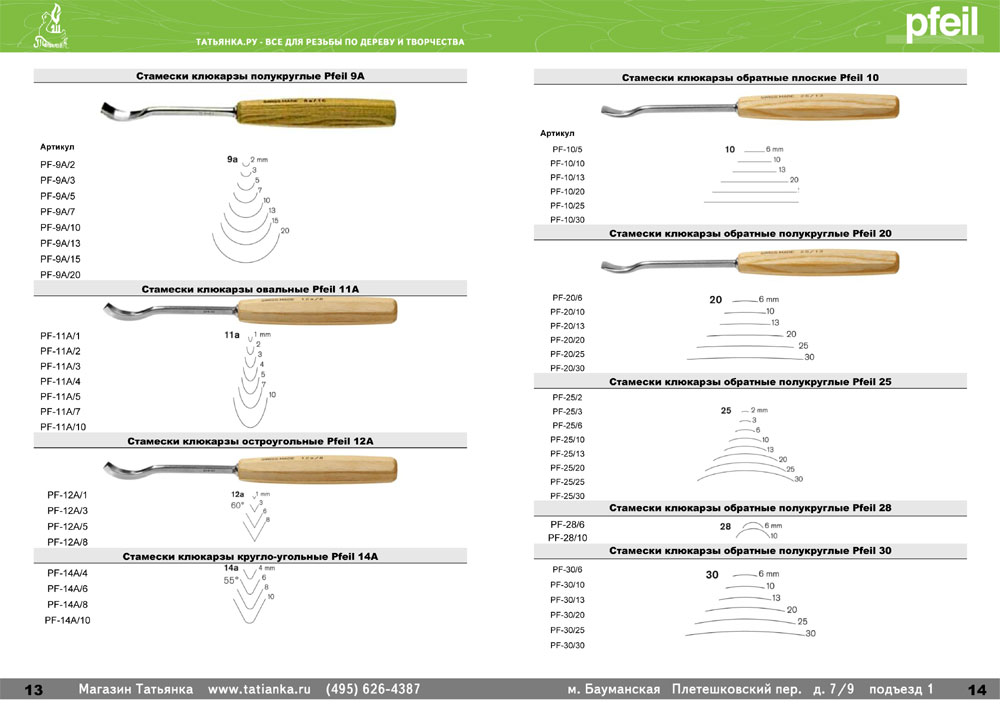The height and width of the screenshot is (707, 1000).
Task: Select article PF-14A/10
Action: (x=67, y=620)
